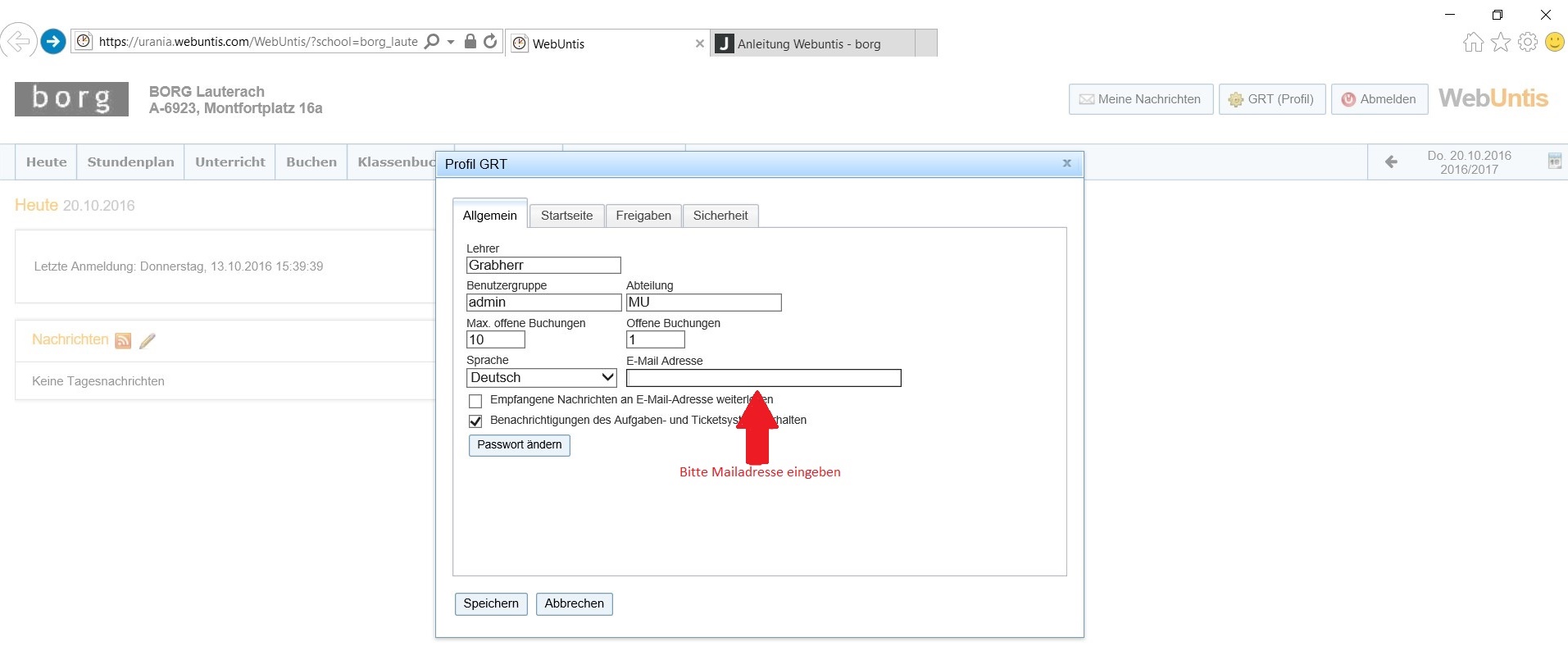This screenshot has width=1568, height=660.
Task: Open the Freigaben tab
Action: click(643, 216)
